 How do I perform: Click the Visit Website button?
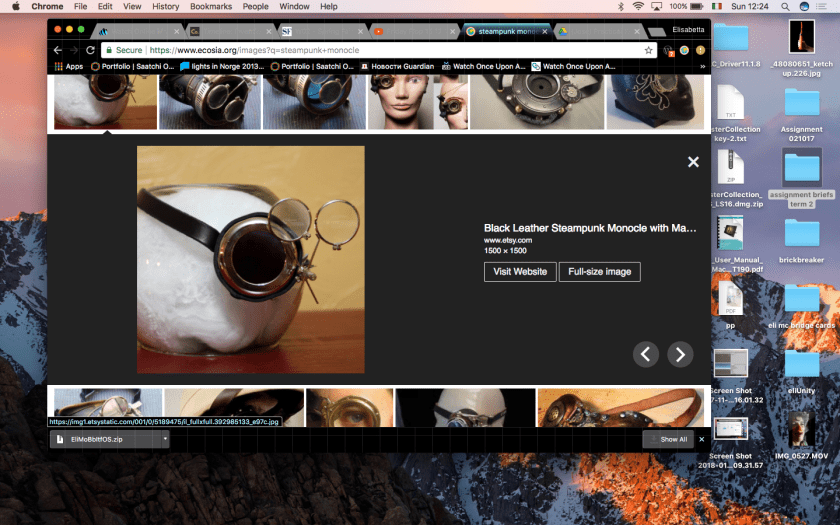[x=519, y=272]
